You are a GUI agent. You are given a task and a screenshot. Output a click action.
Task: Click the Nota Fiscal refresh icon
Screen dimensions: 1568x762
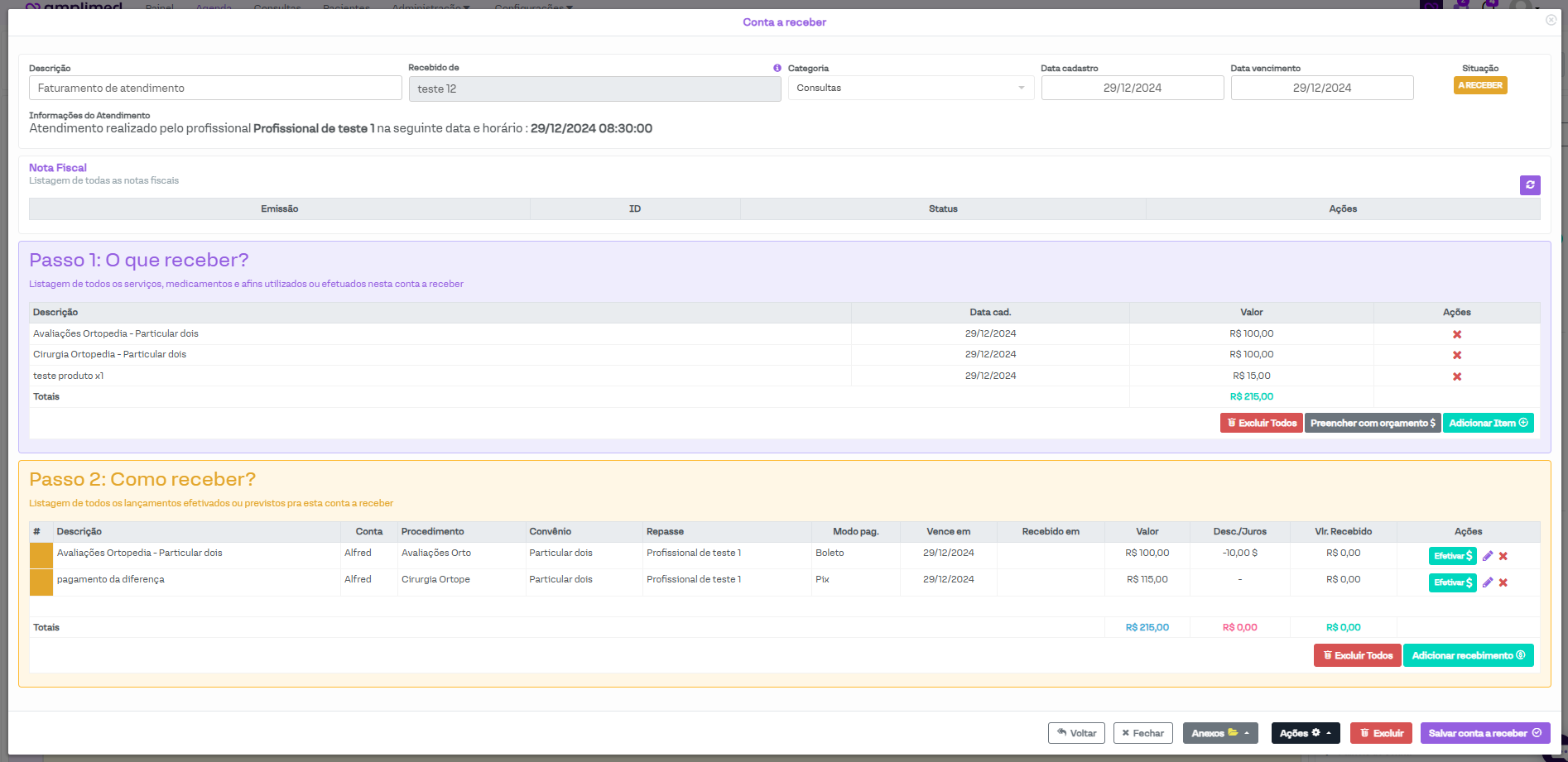click(1529, 185)
